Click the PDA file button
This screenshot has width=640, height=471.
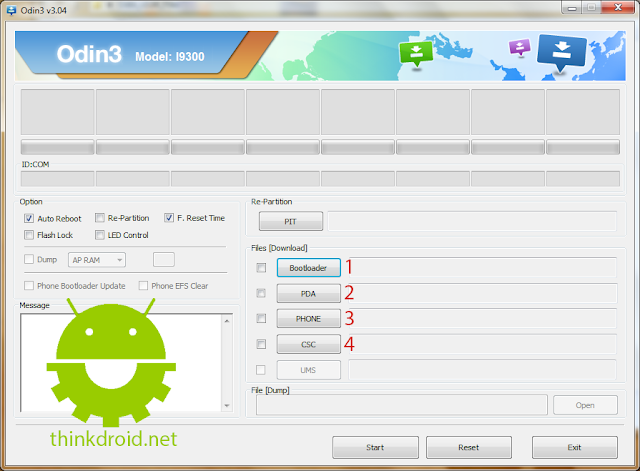coord(309,293)
